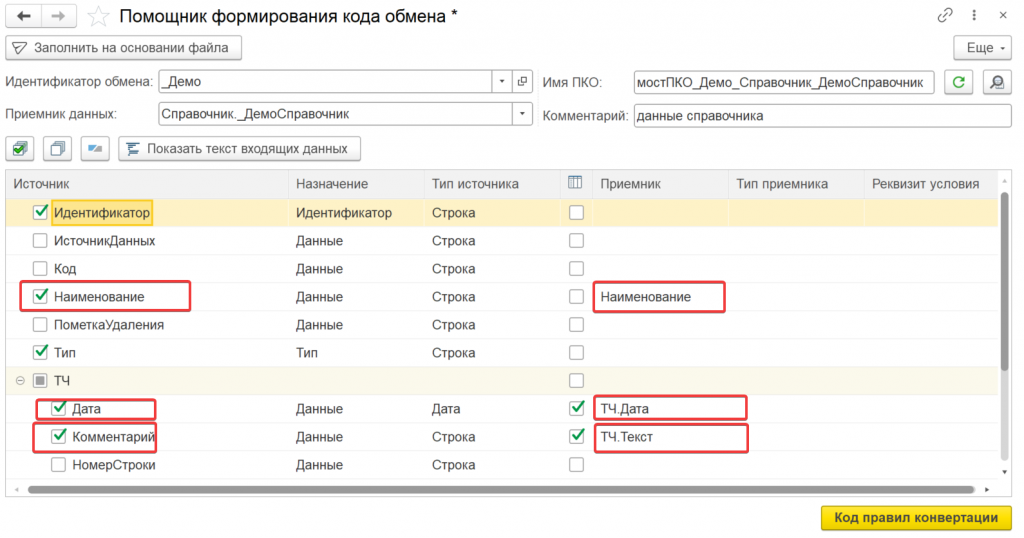Click the green refresh icon beside Имя ПКО
The height and width of the screenshot is (538, 1024).
[x=959, y=82]
